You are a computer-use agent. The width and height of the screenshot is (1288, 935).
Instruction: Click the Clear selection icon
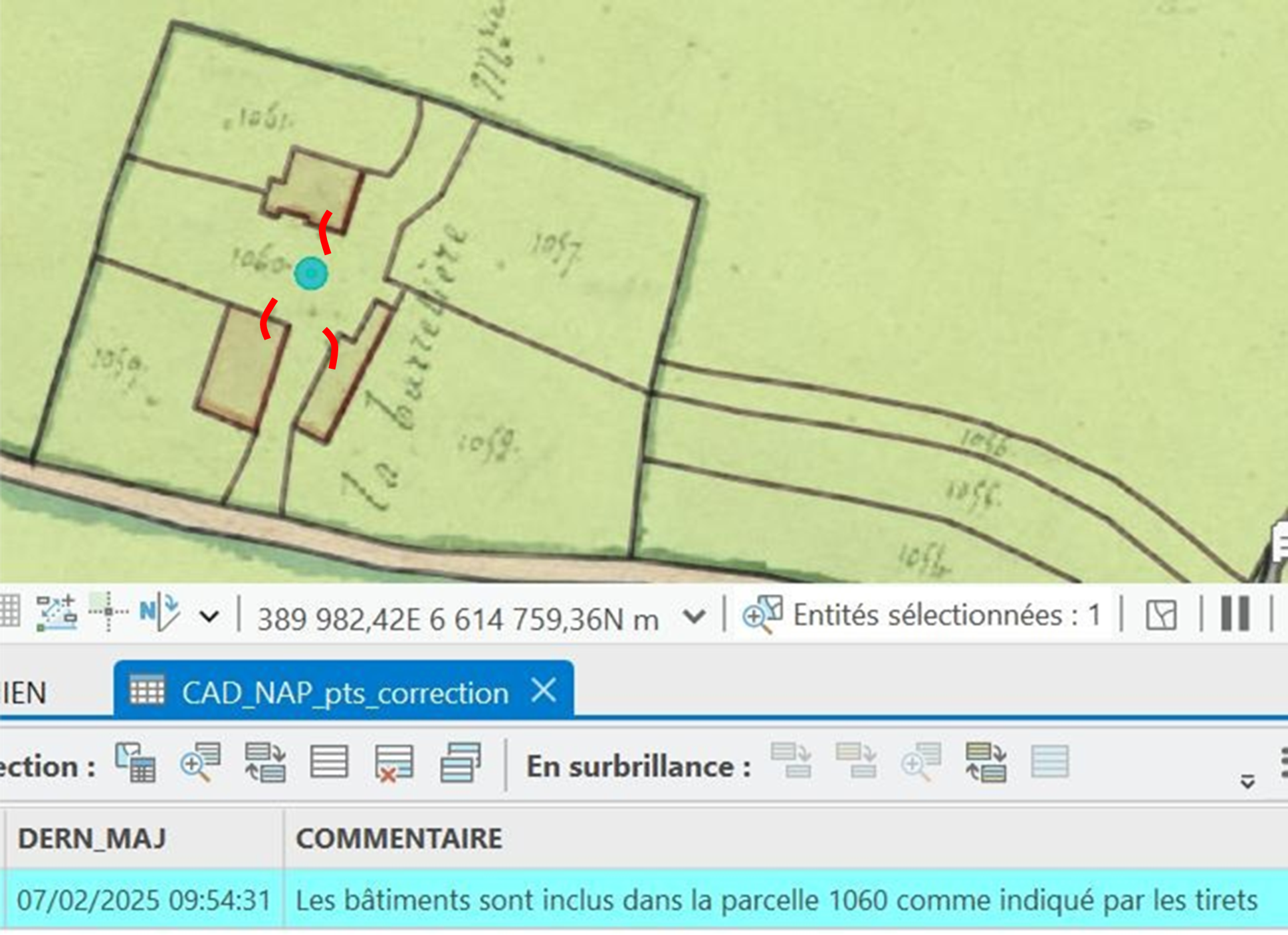pos(329,762)
